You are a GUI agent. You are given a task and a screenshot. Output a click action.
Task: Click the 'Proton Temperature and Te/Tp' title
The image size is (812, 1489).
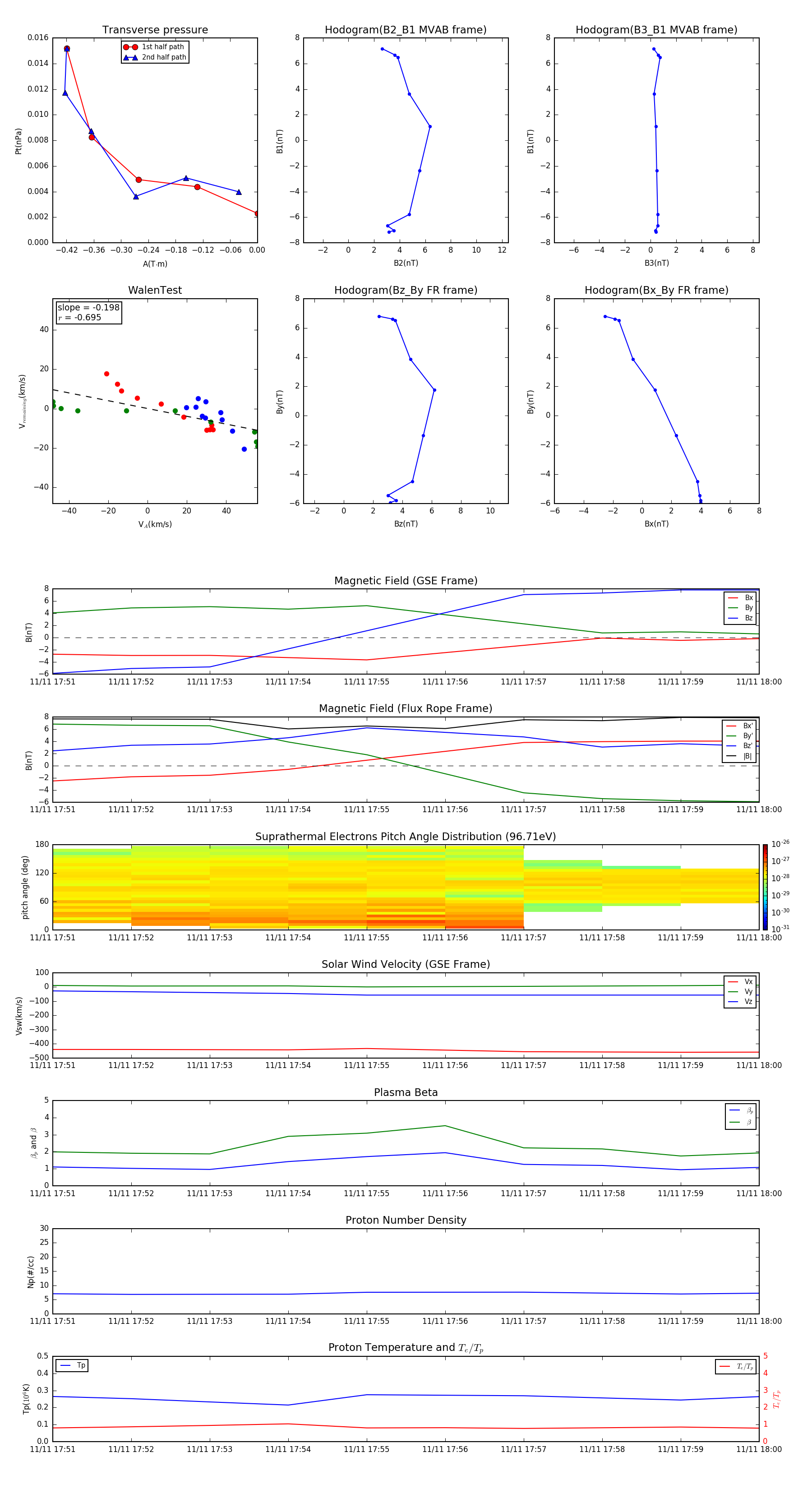[x=406, y=1348]
